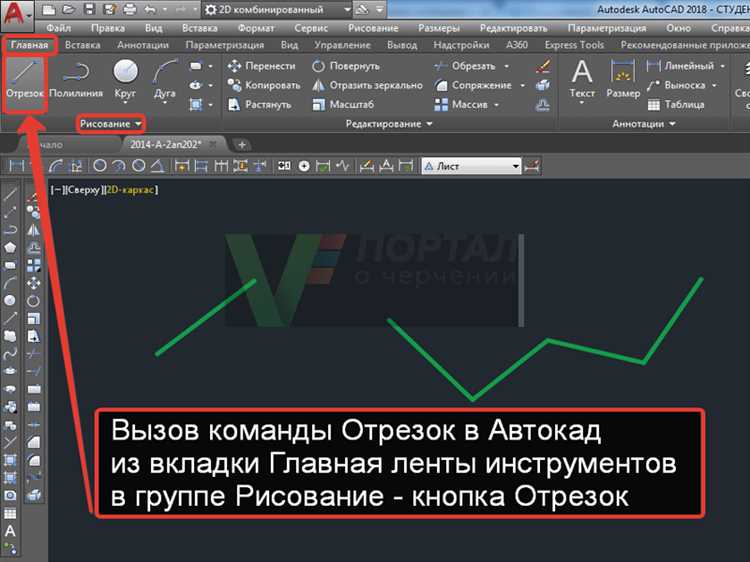Switch to the A360 ribbon tab
Viewport: 750px width, 562px height.
click(x=517, y=45)
